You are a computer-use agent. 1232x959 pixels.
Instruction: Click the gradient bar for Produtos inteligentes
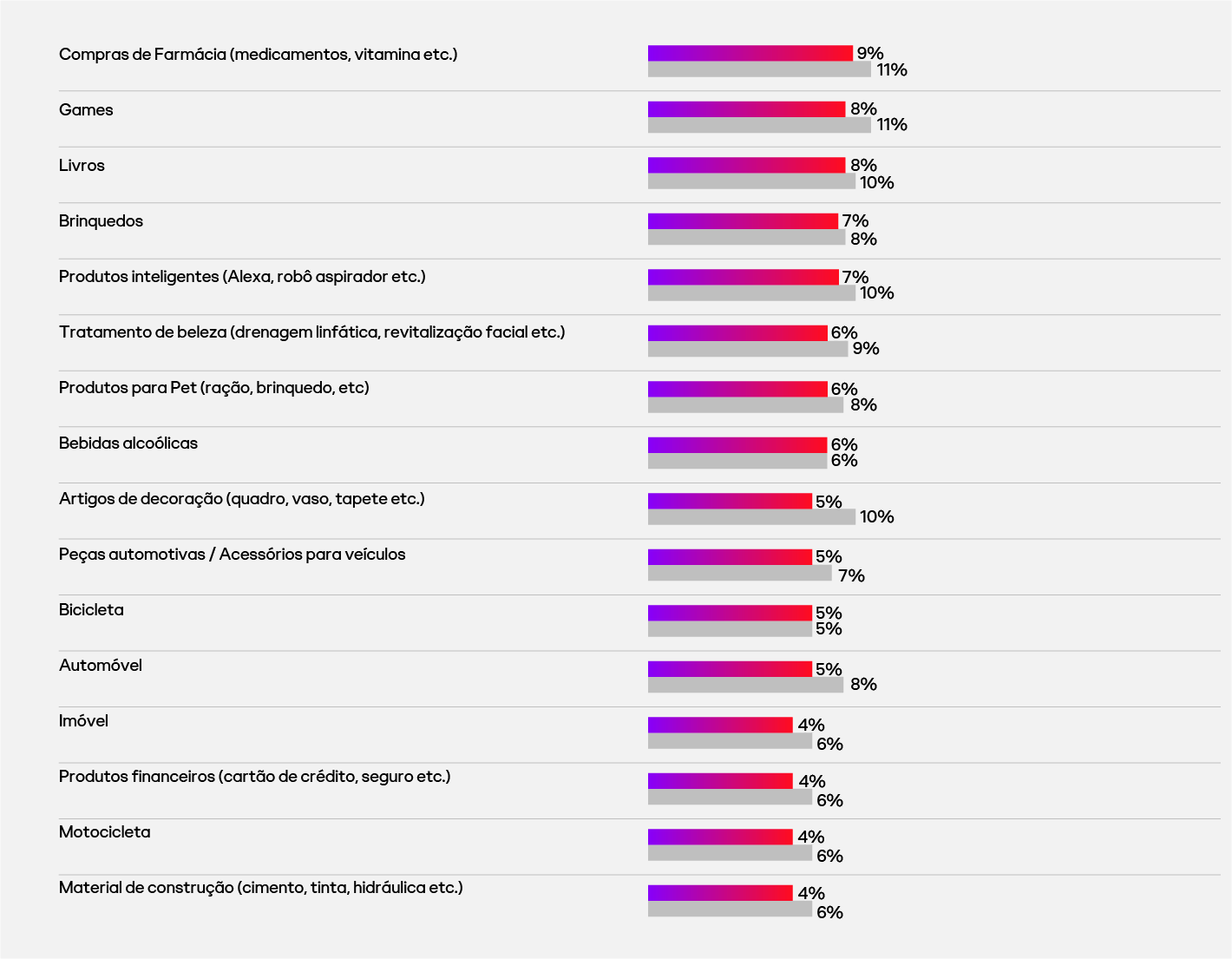tap(743, 277)
